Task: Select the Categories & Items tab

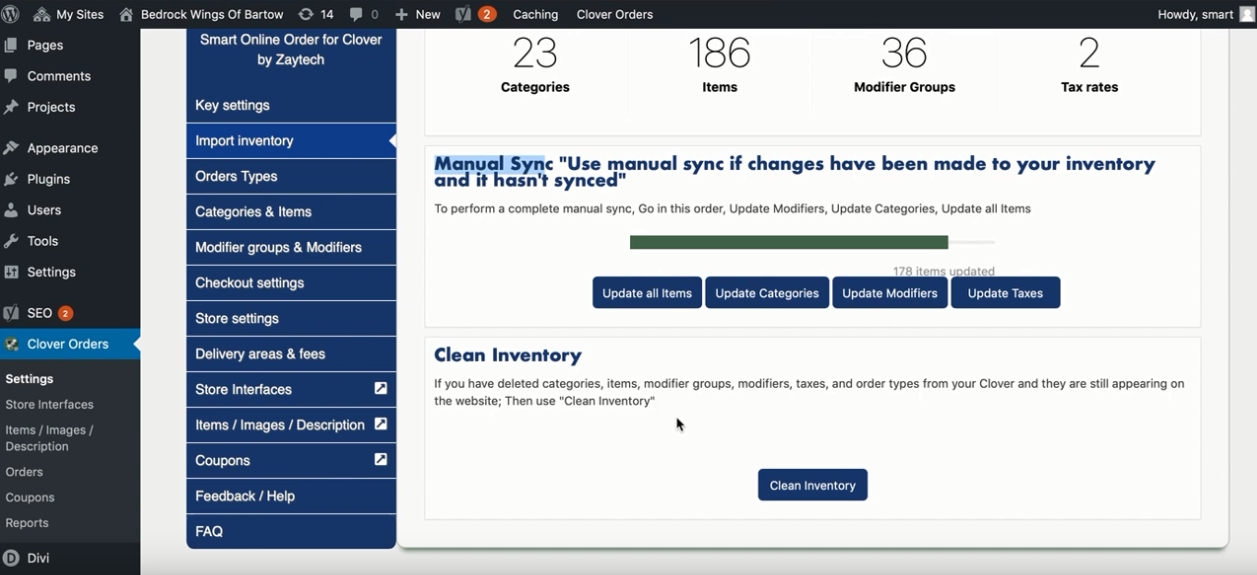Action: [291, 212]
